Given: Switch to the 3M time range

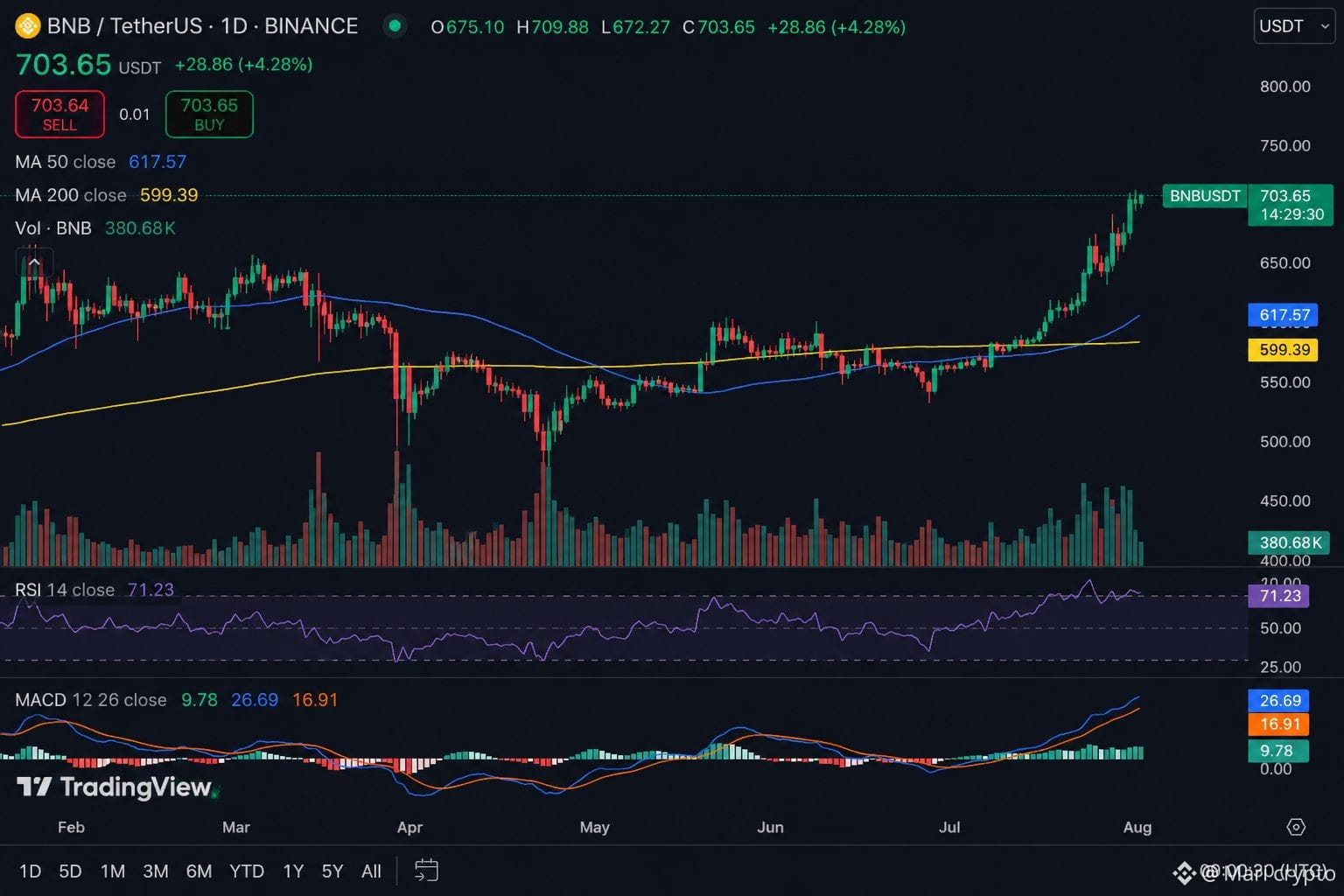Looking at the screenshot, I should pos(156,871).
